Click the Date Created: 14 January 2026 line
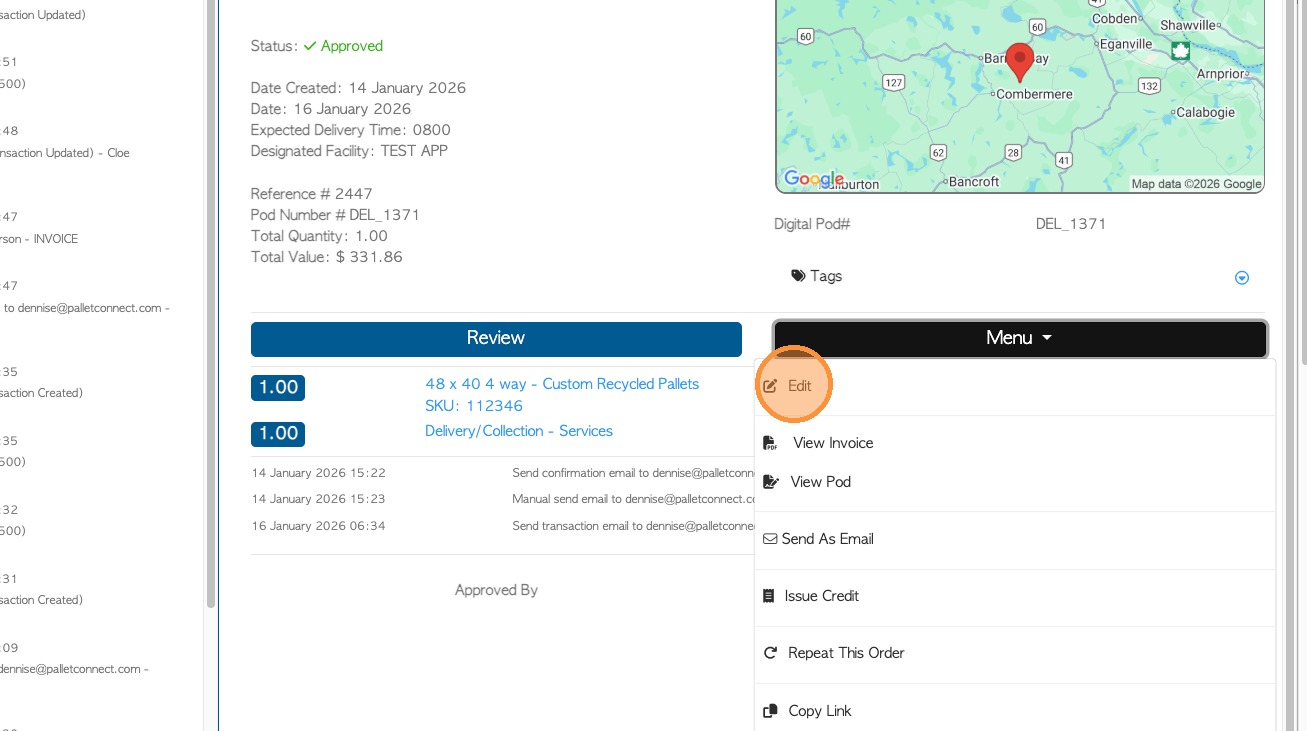Image resolution: width=1307 pixels, height=731 pixels. [358, 88]
